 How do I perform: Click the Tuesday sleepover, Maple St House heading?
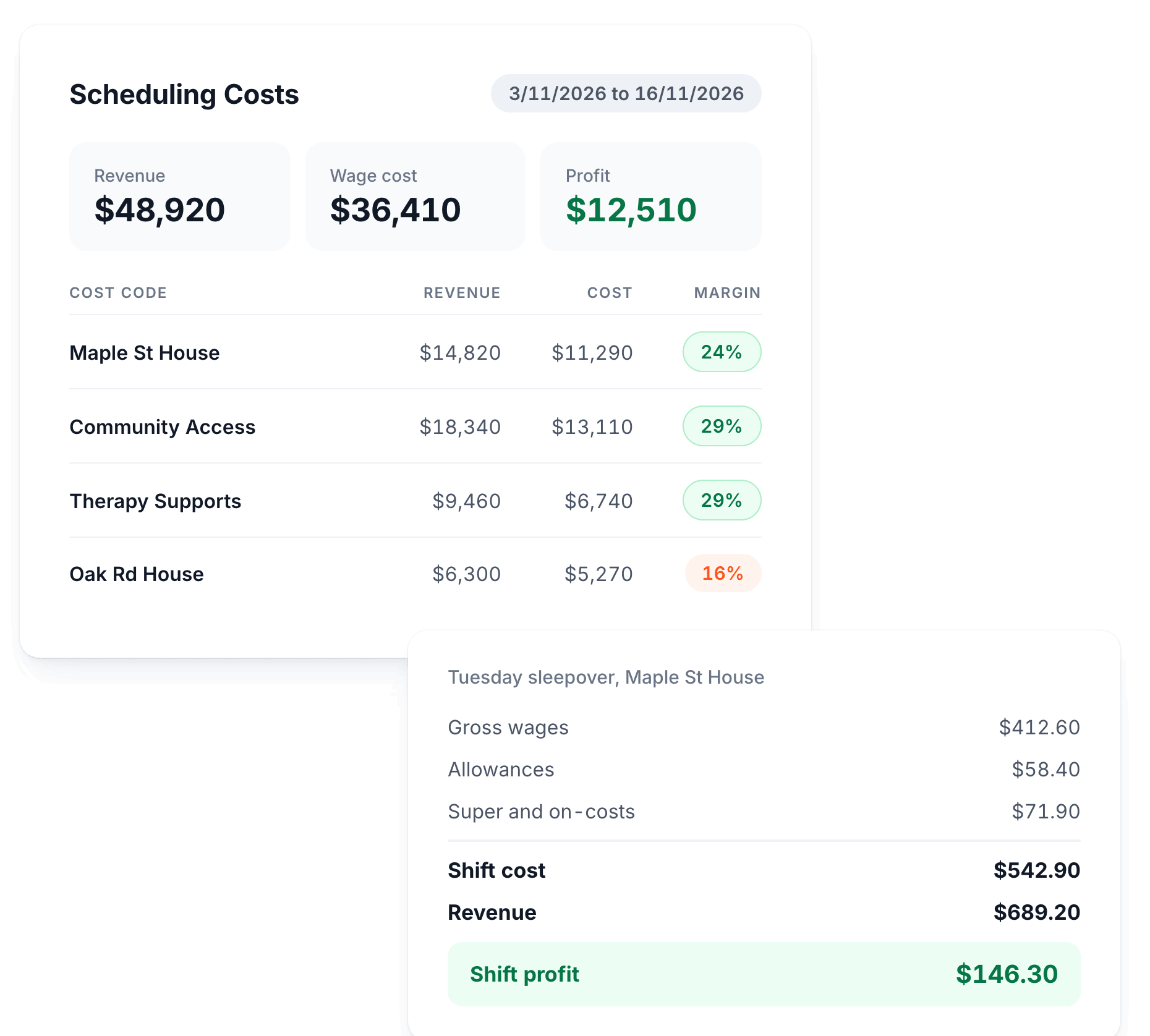pos(606,677)
